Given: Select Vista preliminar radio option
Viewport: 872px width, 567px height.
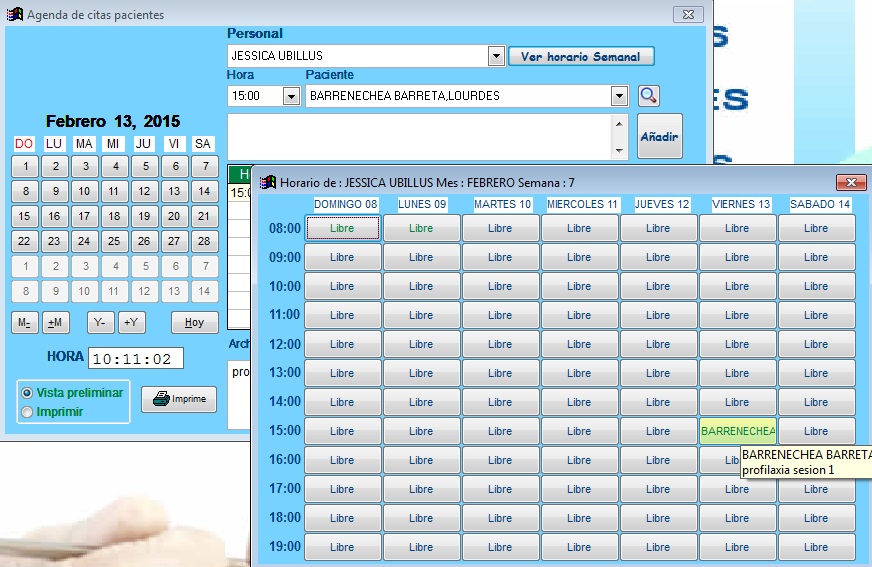Looking at the screenshot, I should click(28, 393).
